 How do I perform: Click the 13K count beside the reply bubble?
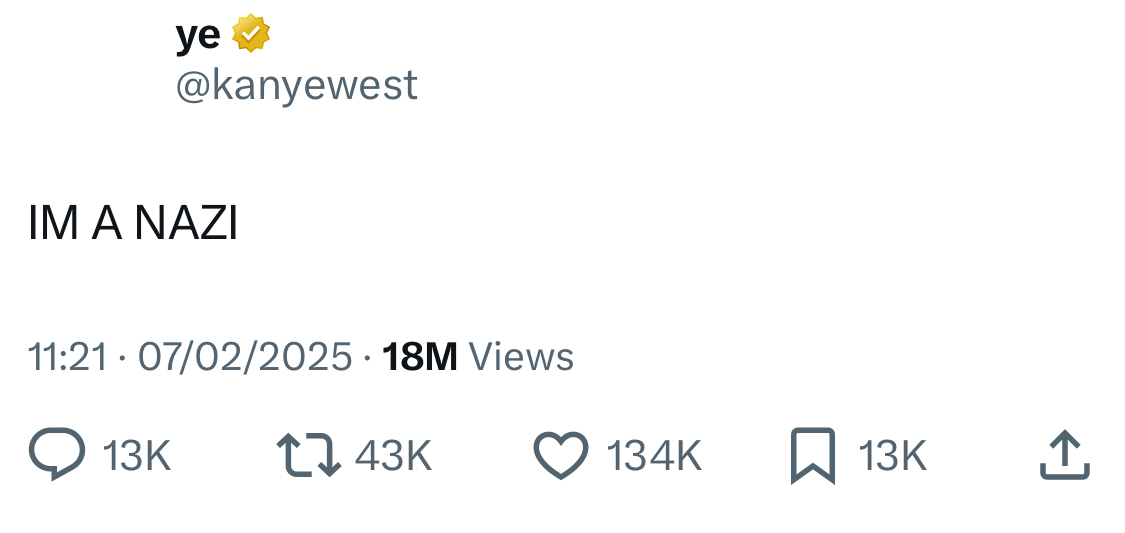(137, 457)
